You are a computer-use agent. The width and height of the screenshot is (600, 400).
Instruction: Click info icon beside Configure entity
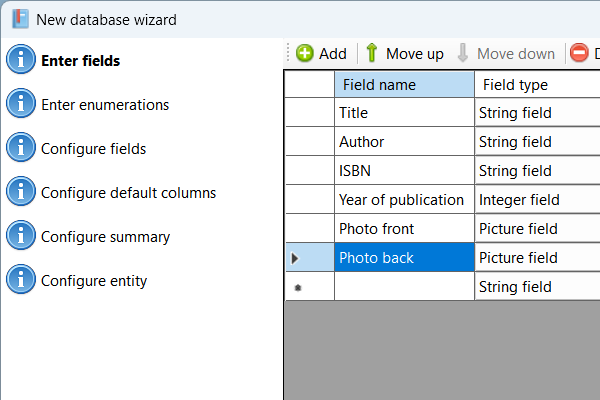[21, 280]
